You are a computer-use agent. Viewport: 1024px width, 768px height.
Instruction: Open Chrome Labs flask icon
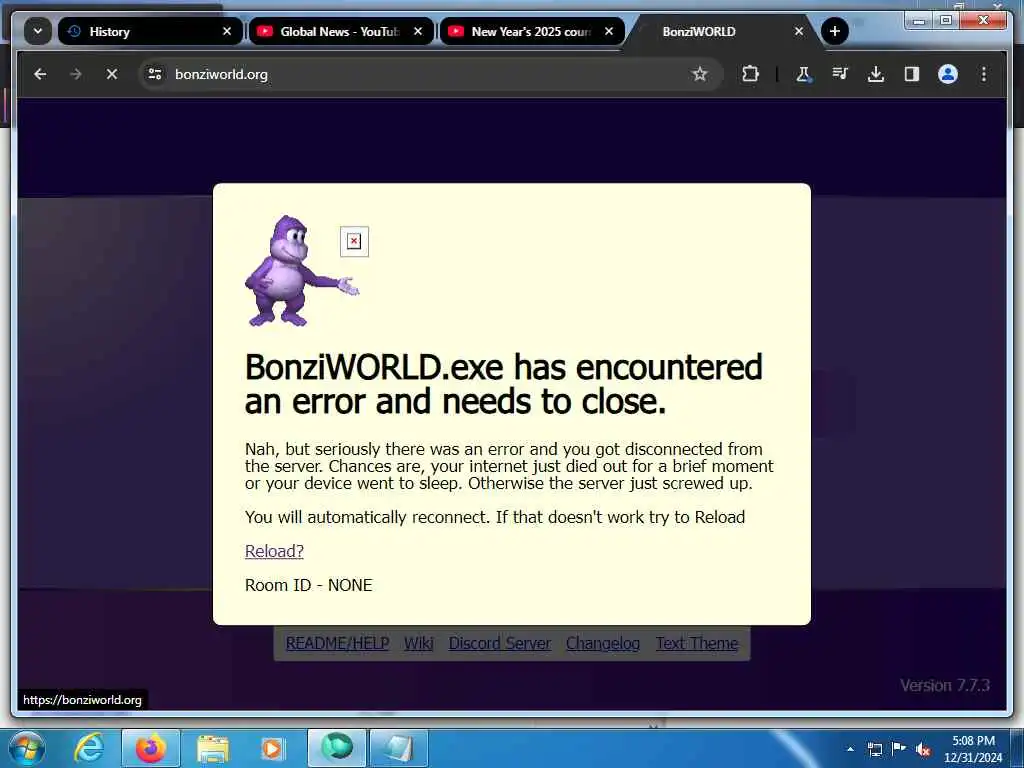(804, 74)
